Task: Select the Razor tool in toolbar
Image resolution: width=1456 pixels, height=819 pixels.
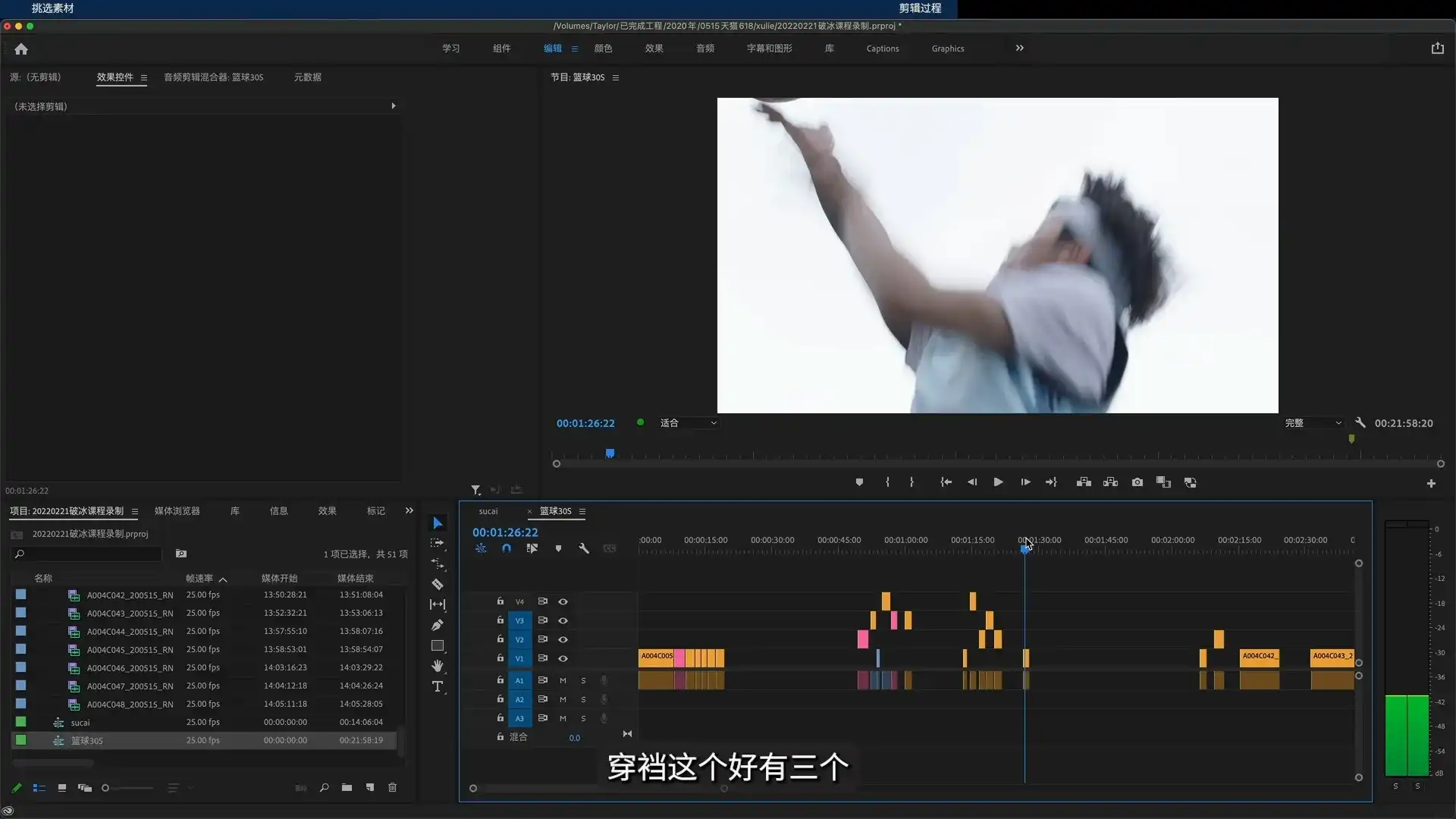Action: pyautogui.click(x=438, y=585)
